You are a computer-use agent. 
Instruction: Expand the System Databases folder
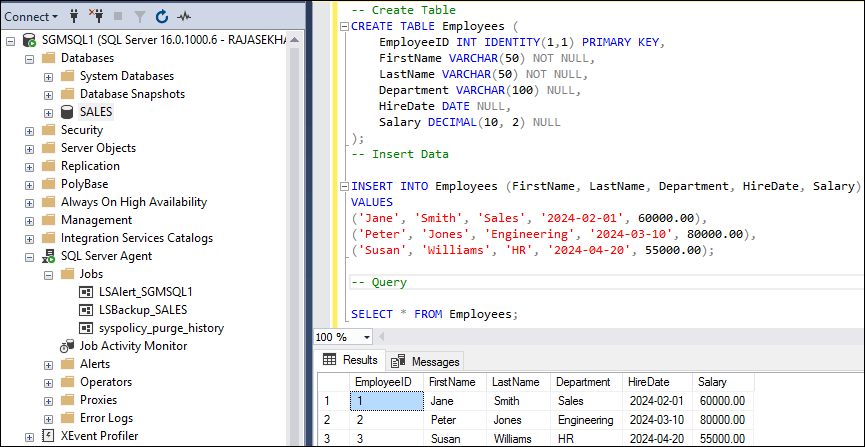49,76
